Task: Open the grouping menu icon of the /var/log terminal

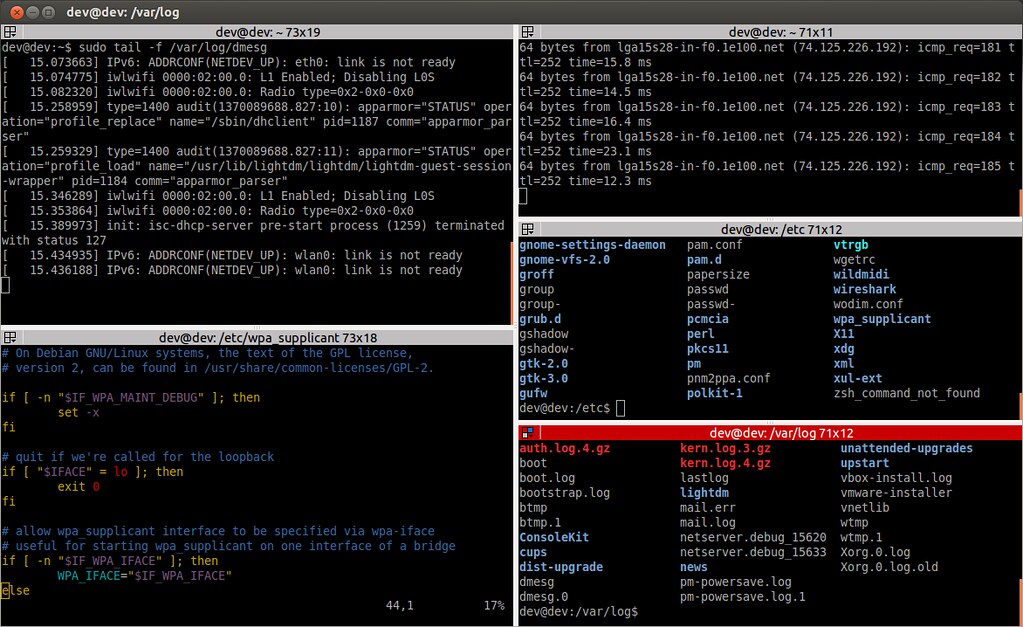Action: [524, 433]
